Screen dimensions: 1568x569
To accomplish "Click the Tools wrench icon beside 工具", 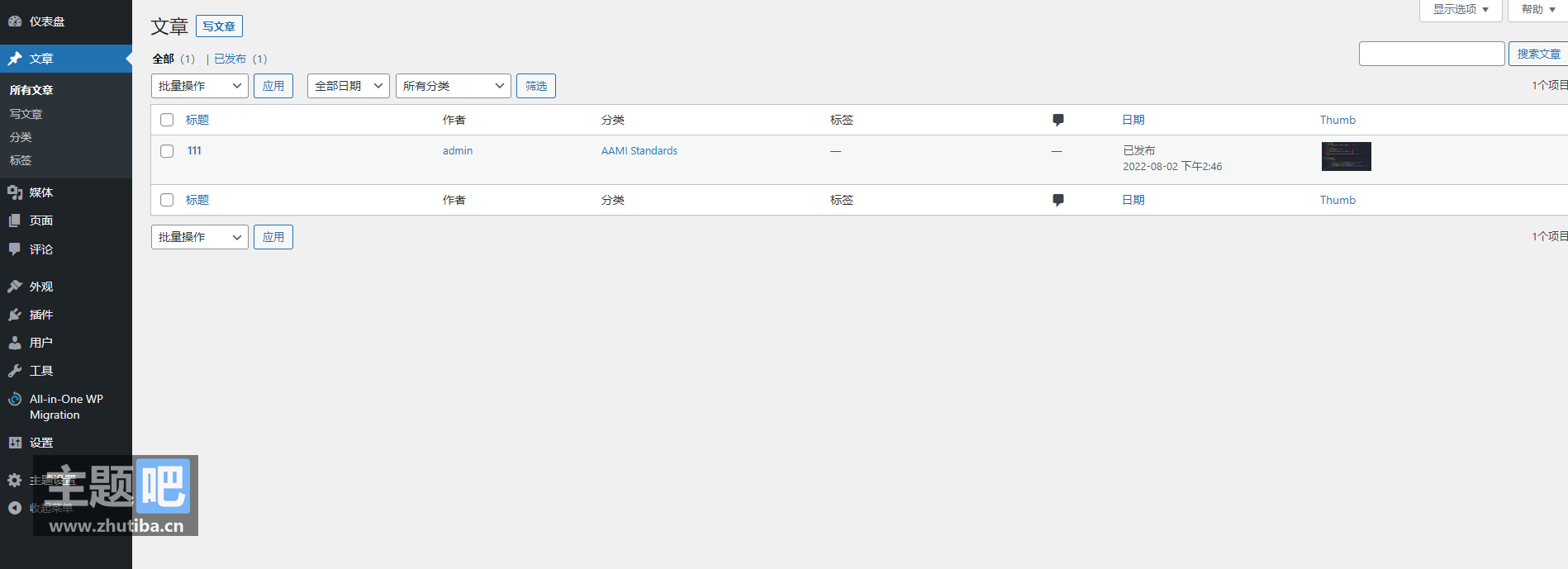I will (15, 371).
